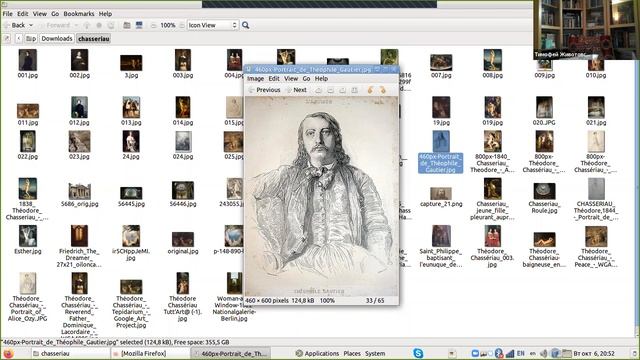Click the Back button in the file manager
The image size is (640, 360).
point(15,25)
